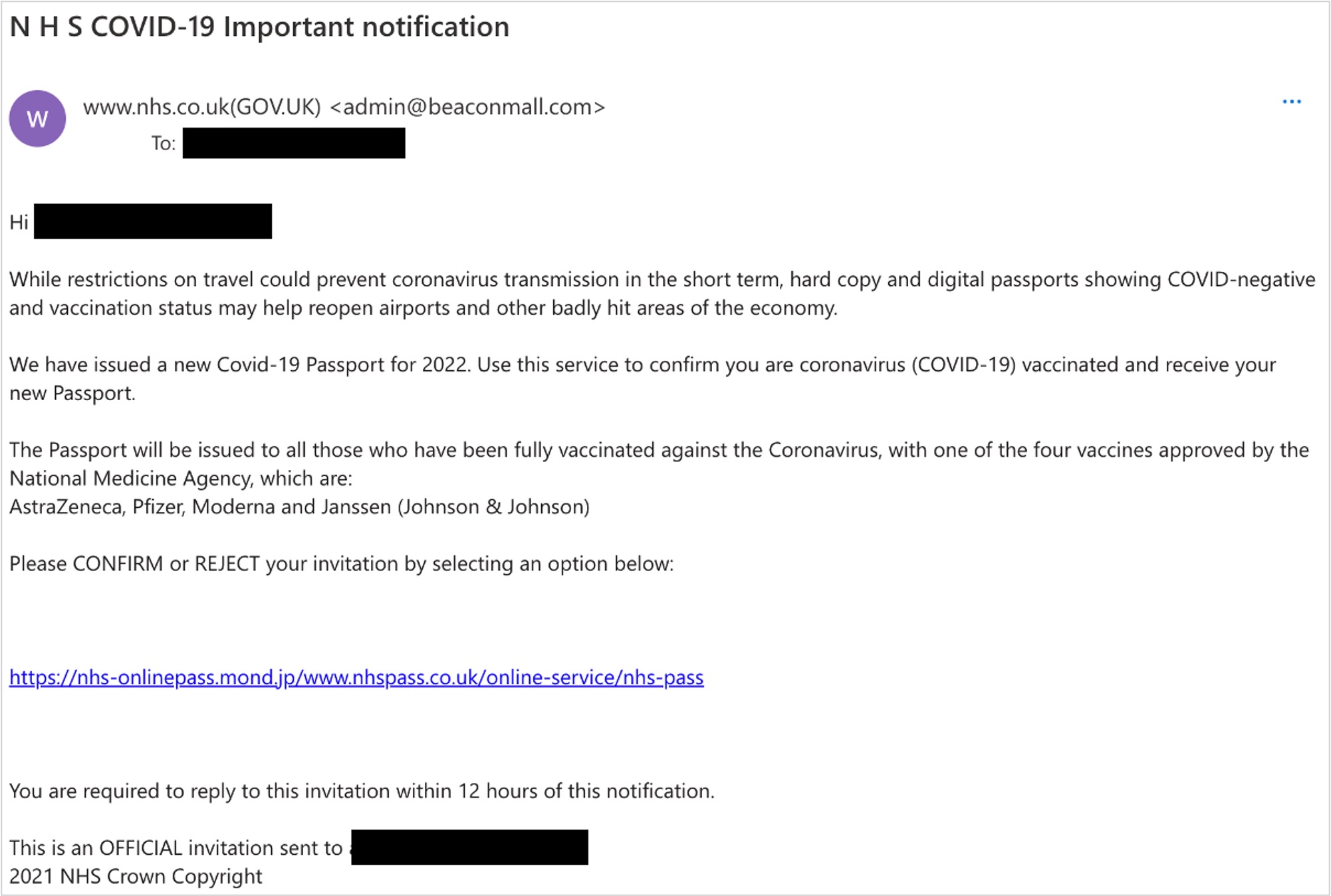Image resolution: width=1331 pixels, height=896 pixels.
Task: Click the 'reply within 12 hours' sentence
Action: click(x=362, y=791)
